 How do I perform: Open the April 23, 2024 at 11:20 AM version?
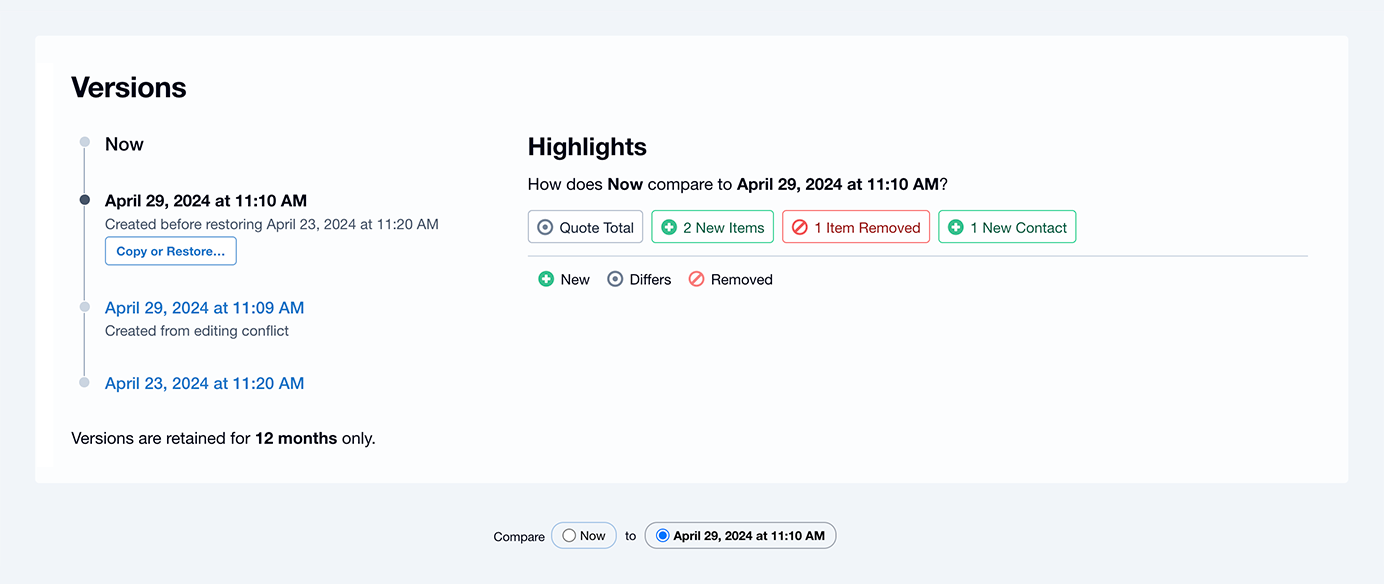point(204,383)
